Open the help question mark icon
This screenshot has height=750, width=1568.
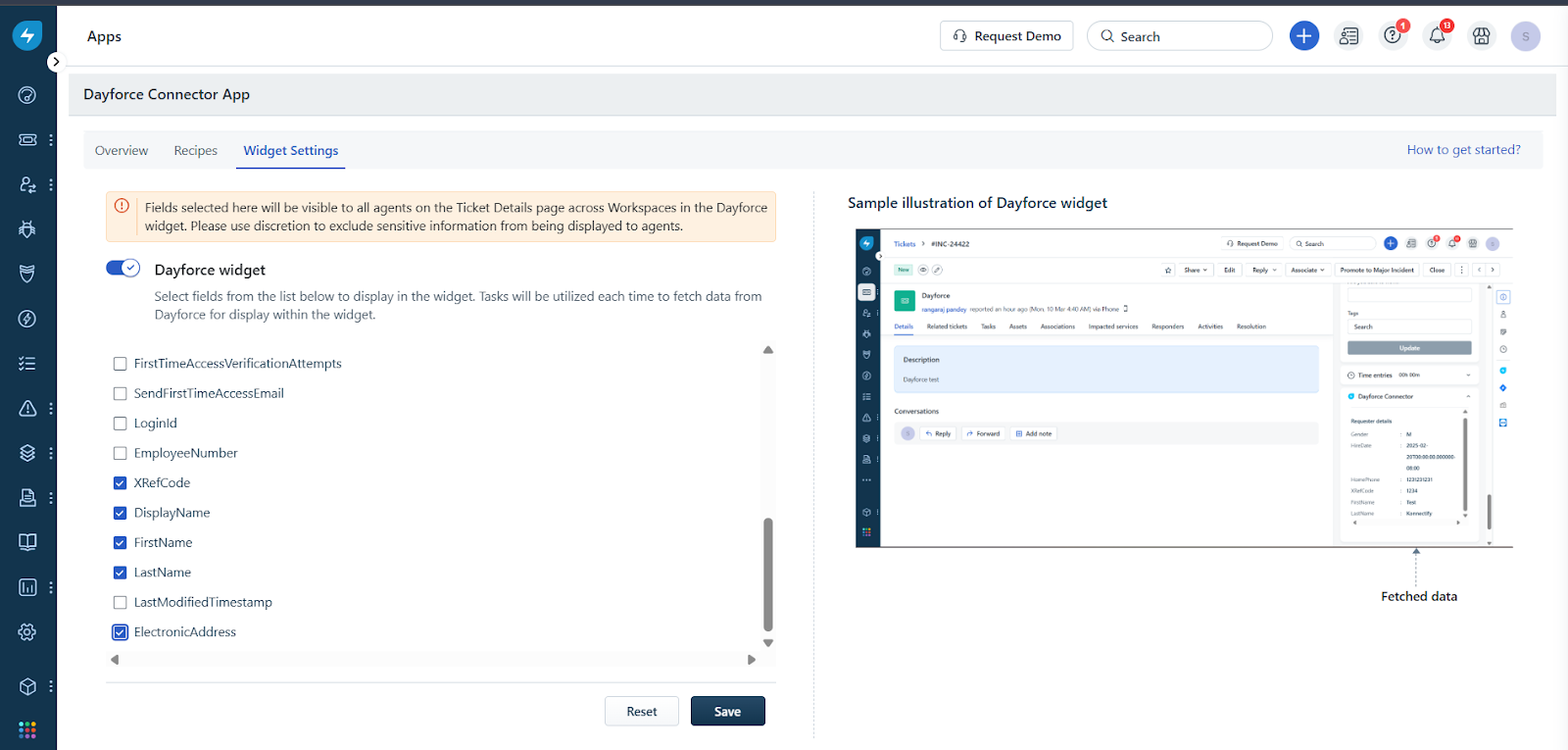coord(1393,36)
